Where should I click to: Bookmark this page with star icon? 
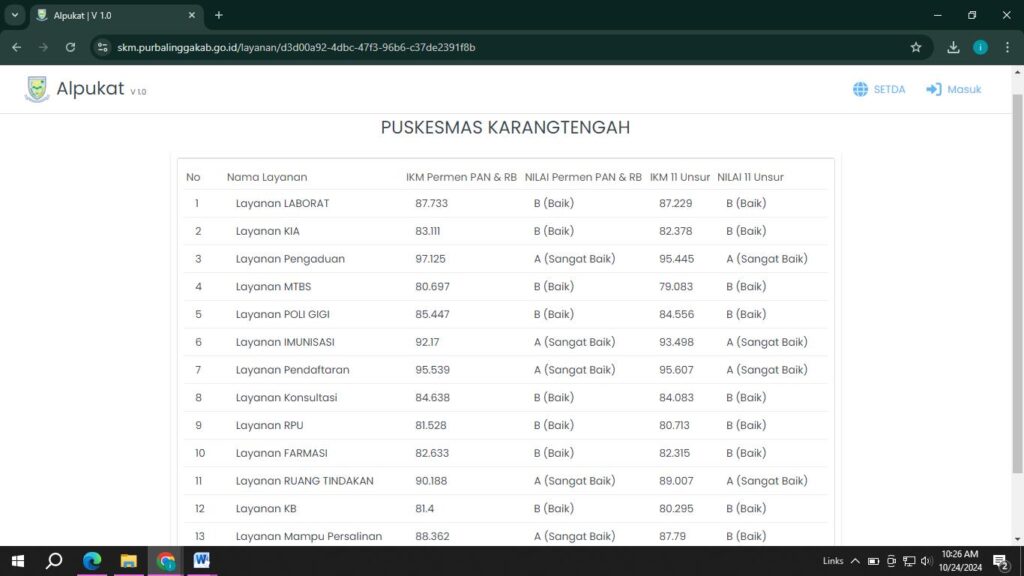[916, 47]
